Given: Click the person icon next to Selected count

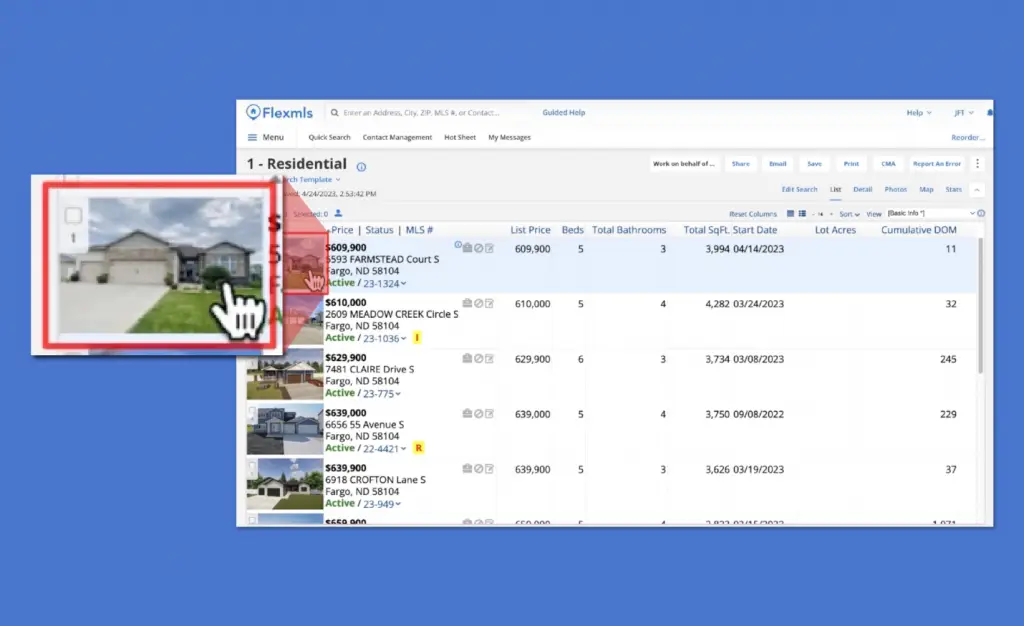Looking at the screenshot, I should [x=338, y=213].
